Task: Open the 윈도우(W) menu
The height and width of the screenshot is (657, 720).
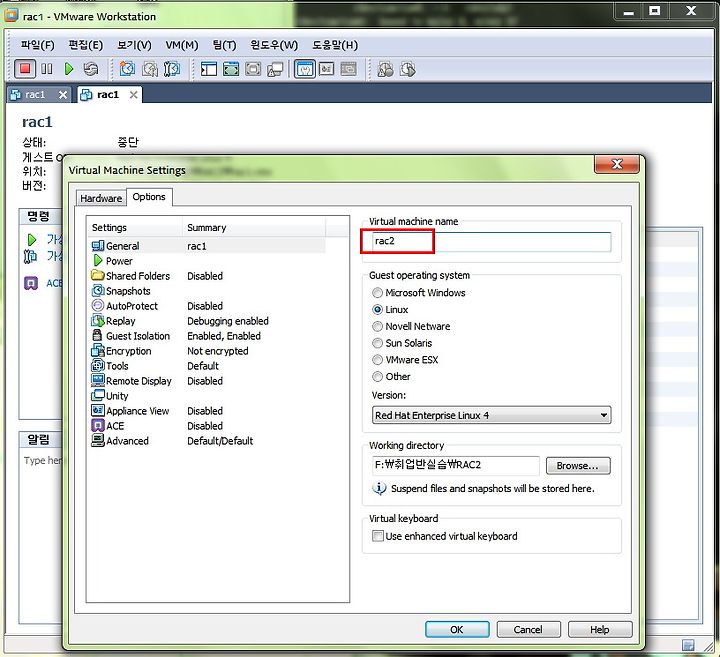Action: (274, 45)
